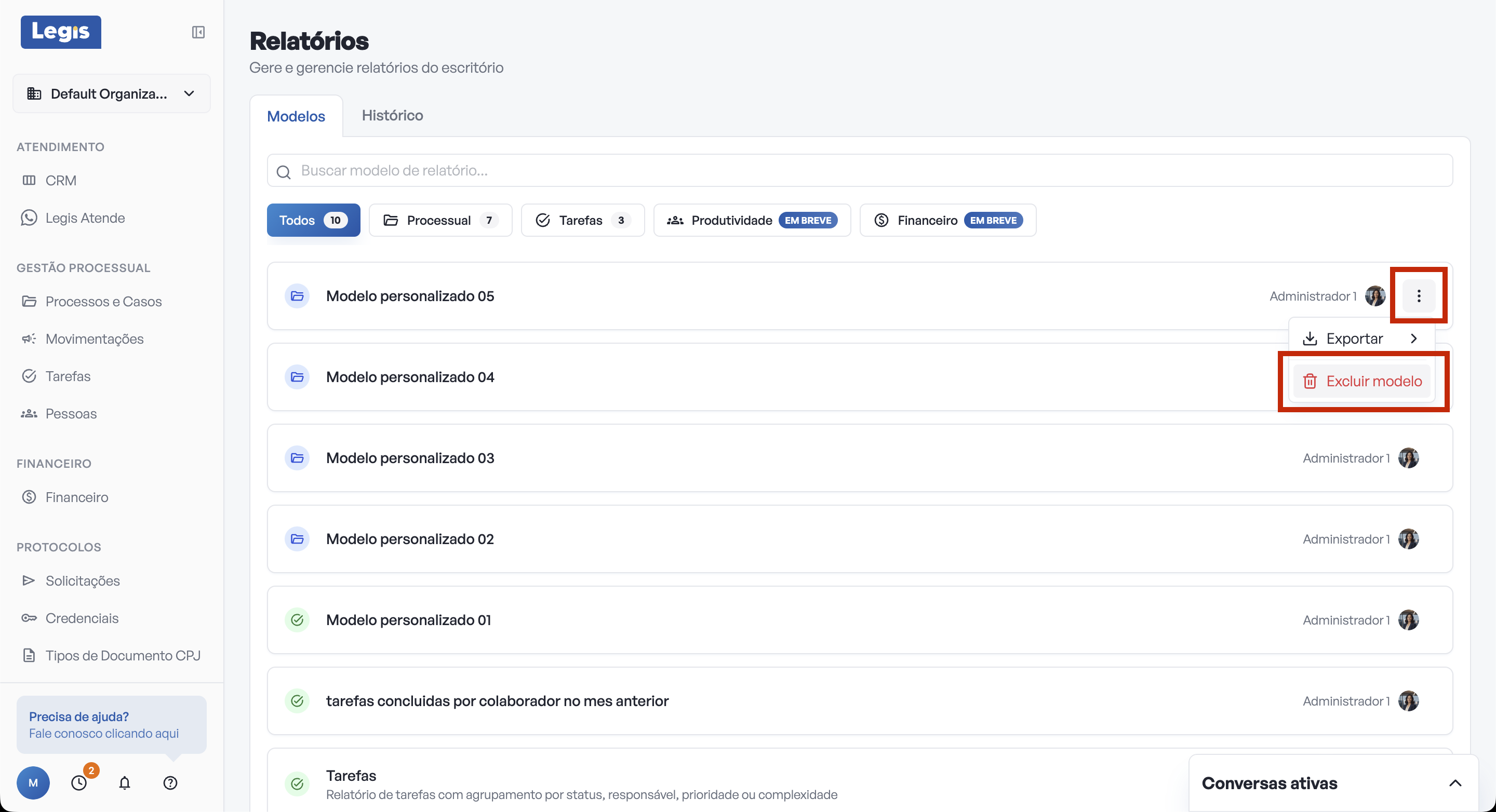Open three-dots menu for Modelo personalizado 05
The height and width of the screenshot is (812, 1496).
pyautogui.click(x=1418, y=296)
